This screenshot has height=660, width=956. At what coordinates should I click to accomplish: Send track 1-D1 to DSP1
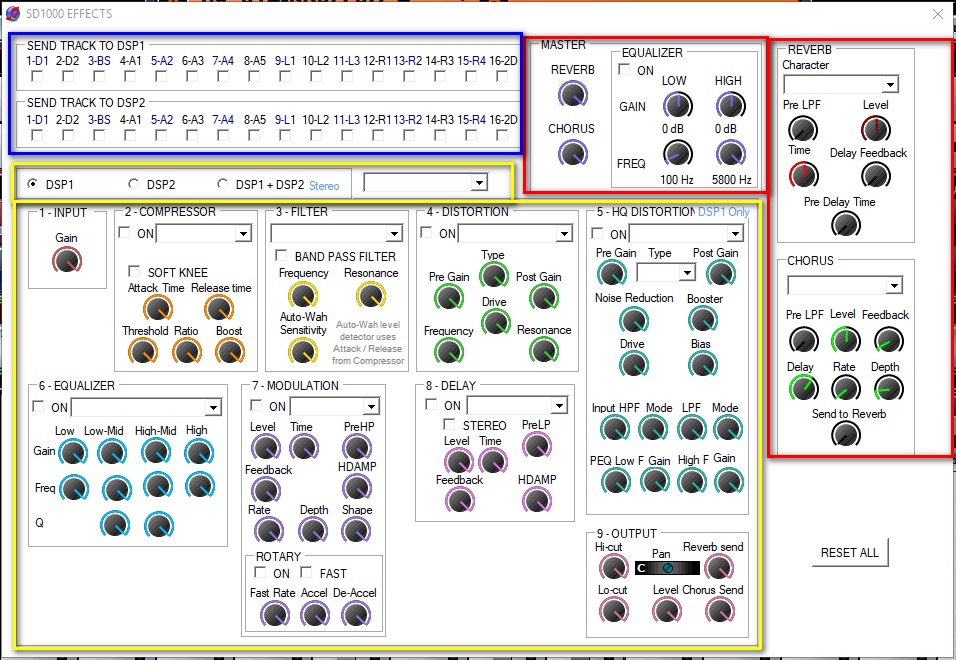[37, 76]
